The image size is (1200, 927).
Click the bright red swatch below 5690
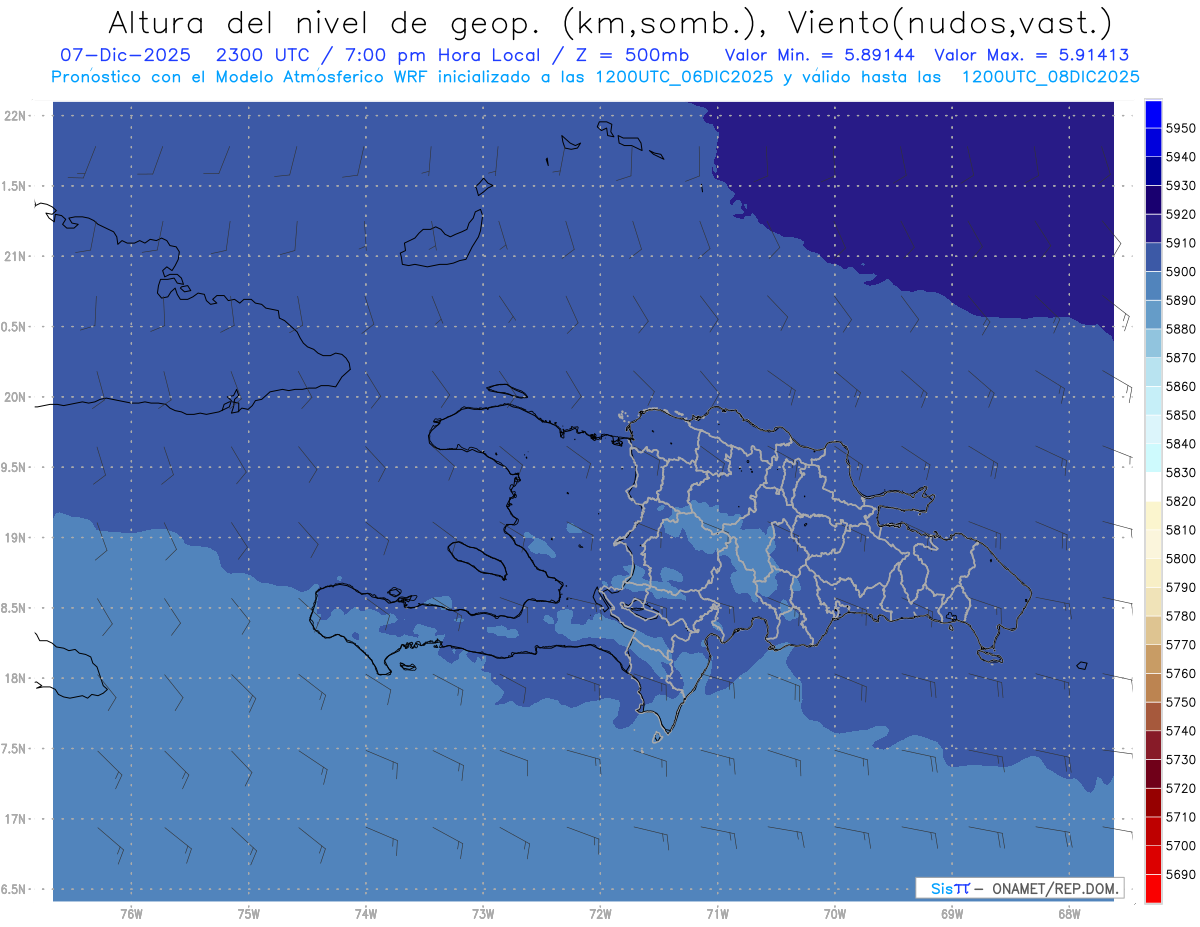[x=1153, y=889]
